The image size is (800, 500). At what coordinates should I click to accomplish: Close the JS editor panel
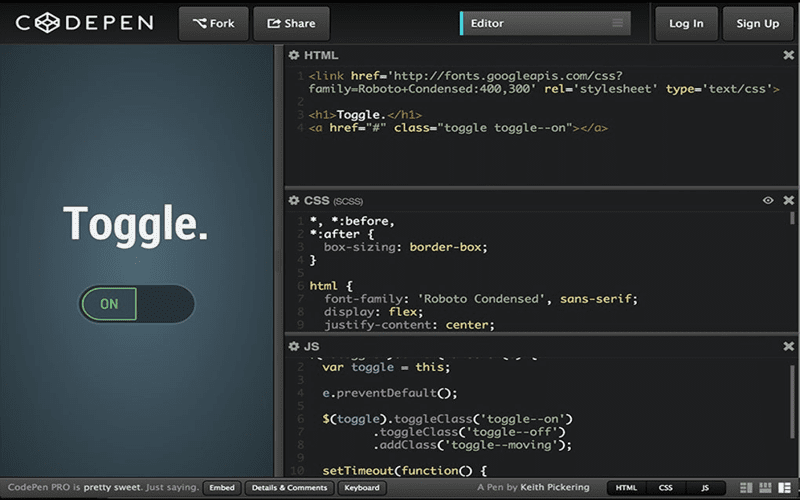(x=788, y=346)
